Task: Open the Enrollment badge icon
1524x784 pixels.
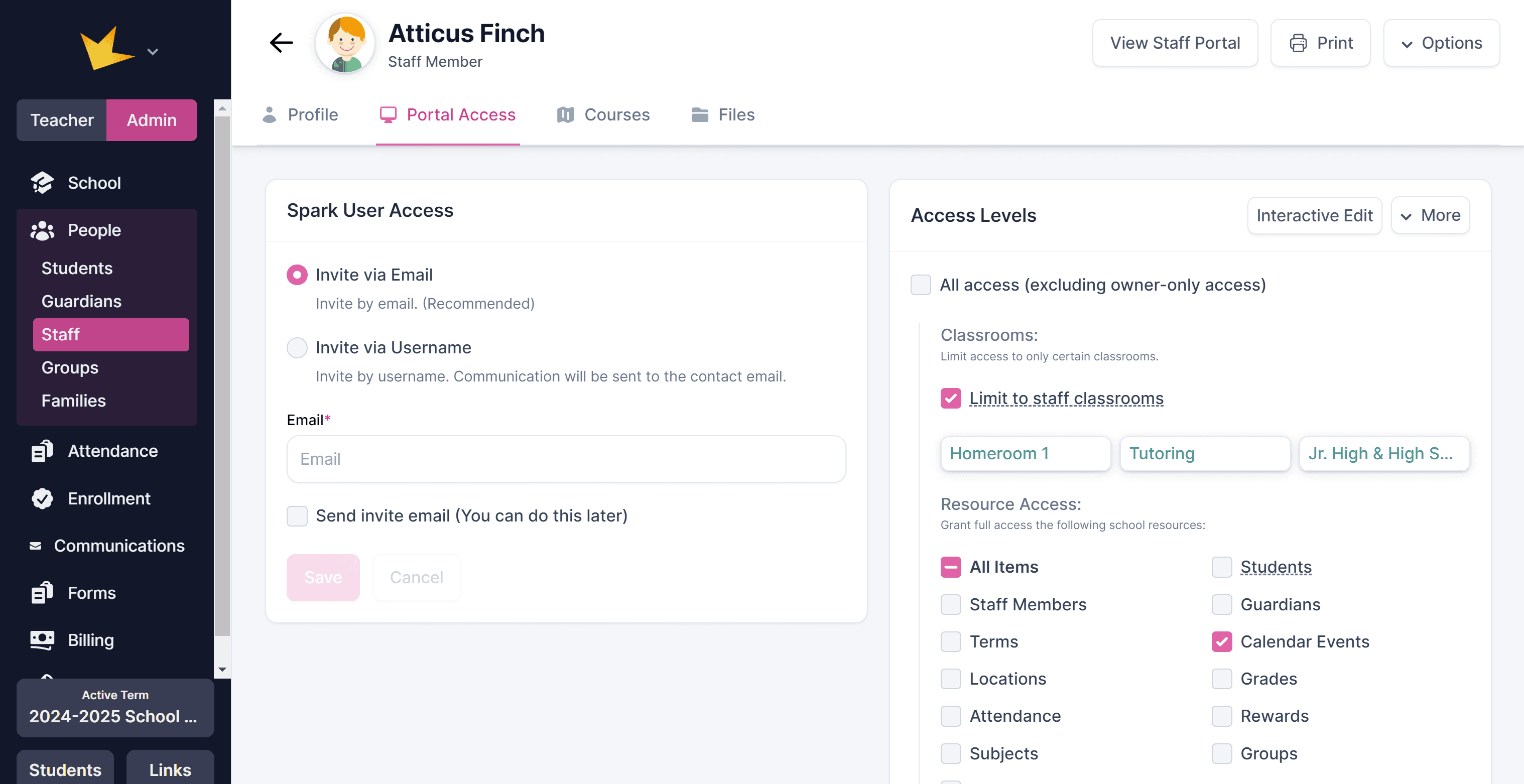Action: click(x=42, y=499)
